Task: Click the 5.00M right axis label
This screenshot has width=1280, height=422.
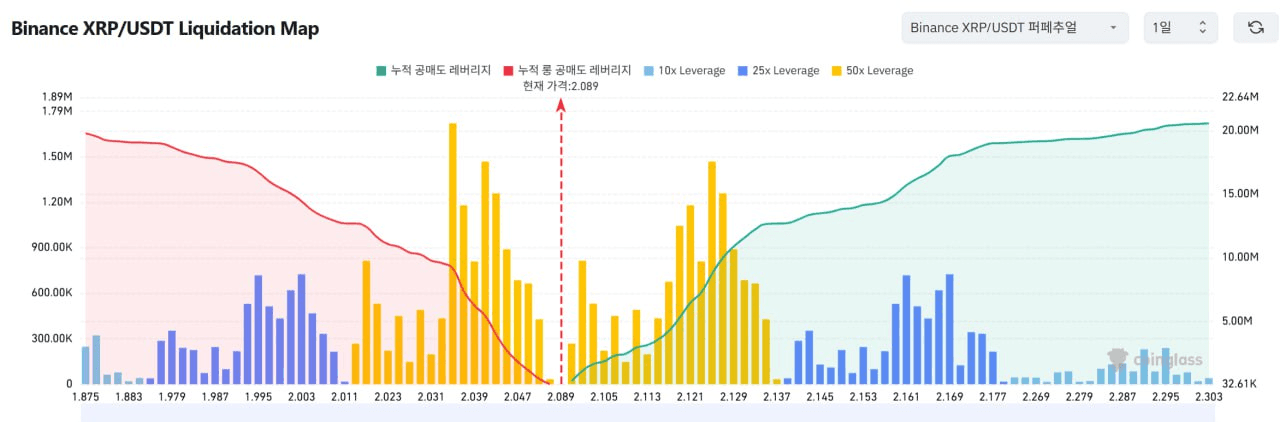Action: [x=1236, y=321]
